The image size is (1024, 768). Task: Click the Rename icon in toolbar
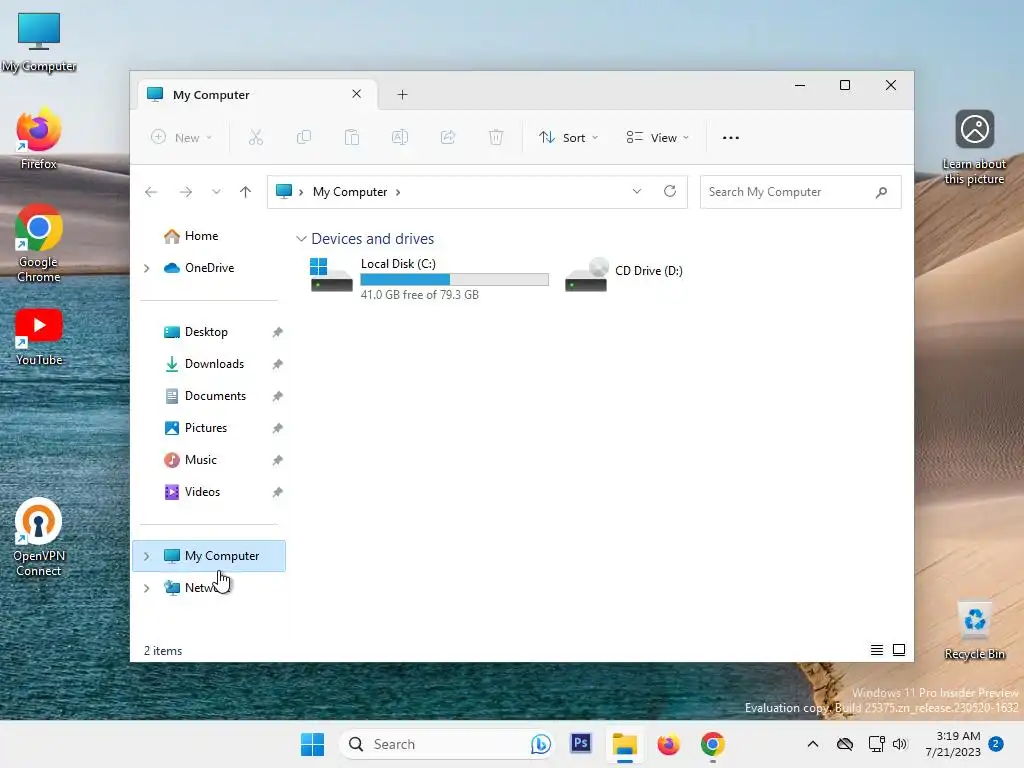click(x=400, y=137)
